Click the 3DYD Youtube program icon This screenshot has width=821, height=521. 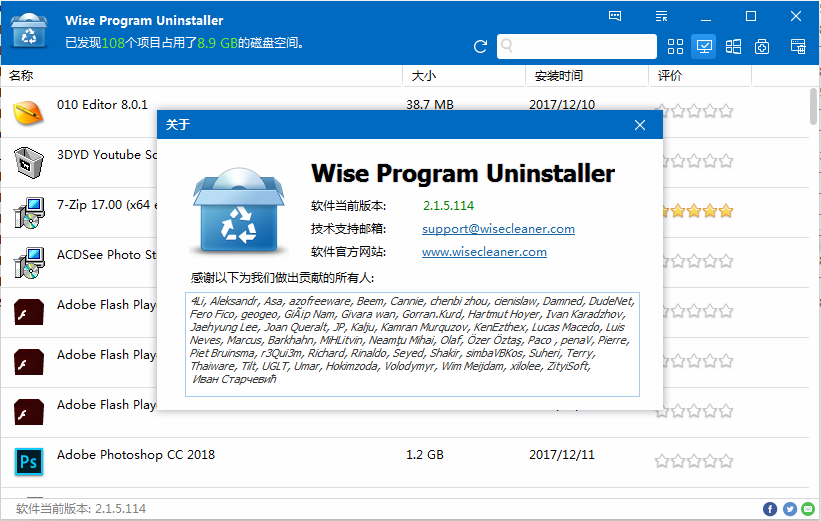(x=28, y=162)
